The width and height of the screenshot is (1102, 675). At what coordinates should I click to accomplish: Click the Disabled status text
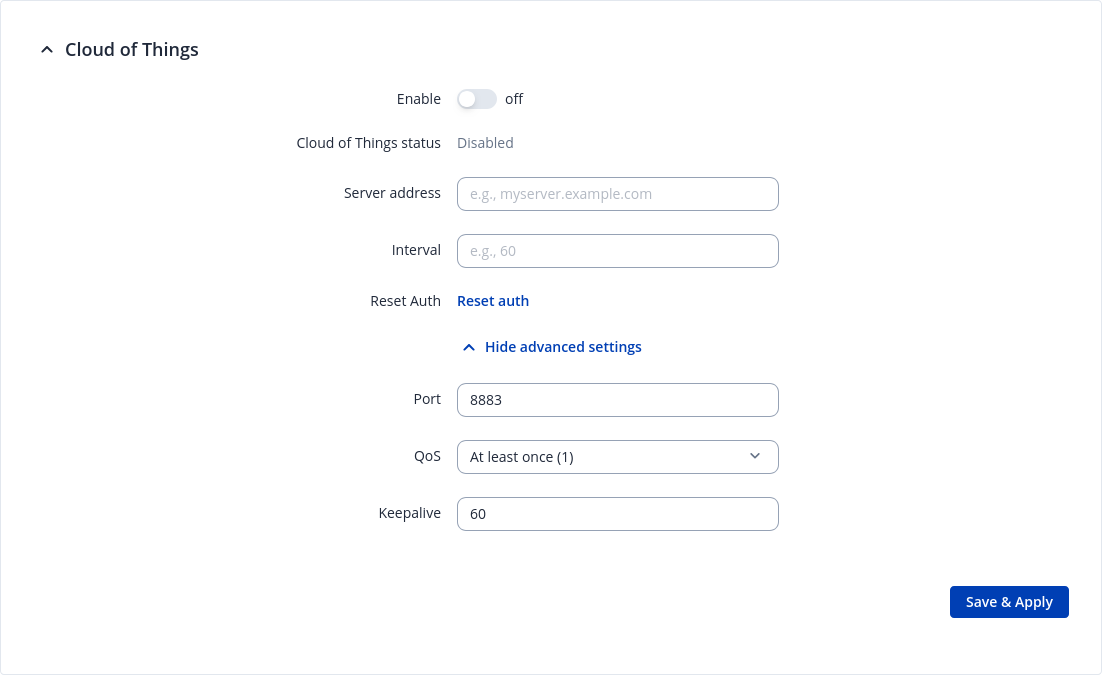[x=485, y=143]
